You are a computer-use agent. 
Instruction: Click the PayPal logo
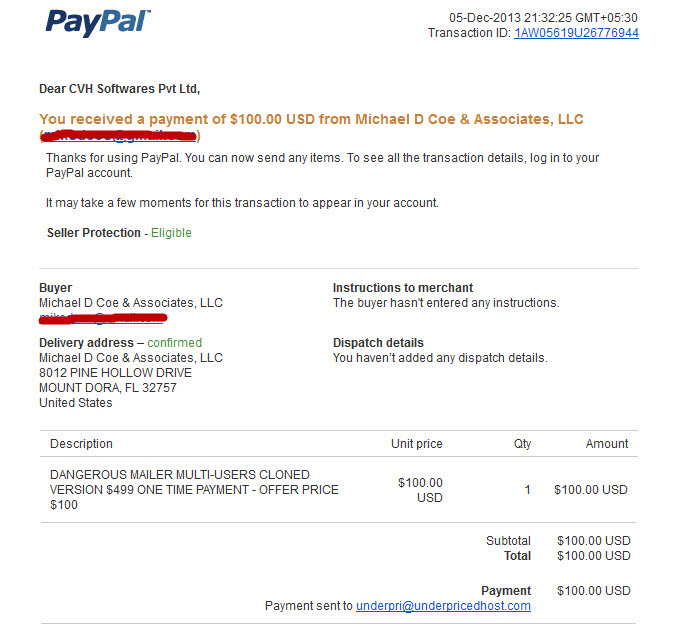[98, 22]
